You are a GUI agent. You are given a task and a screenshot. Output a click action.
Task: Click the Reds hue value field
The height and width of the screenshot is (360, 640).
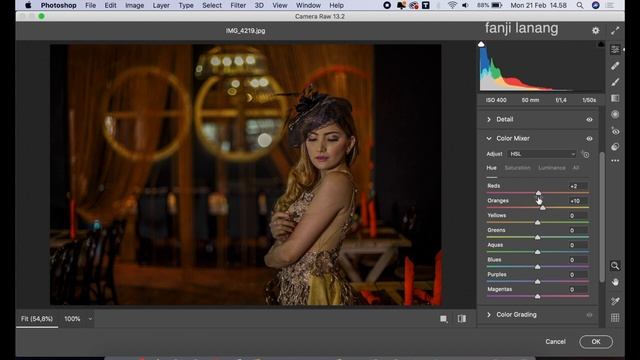tap(577, 186)
